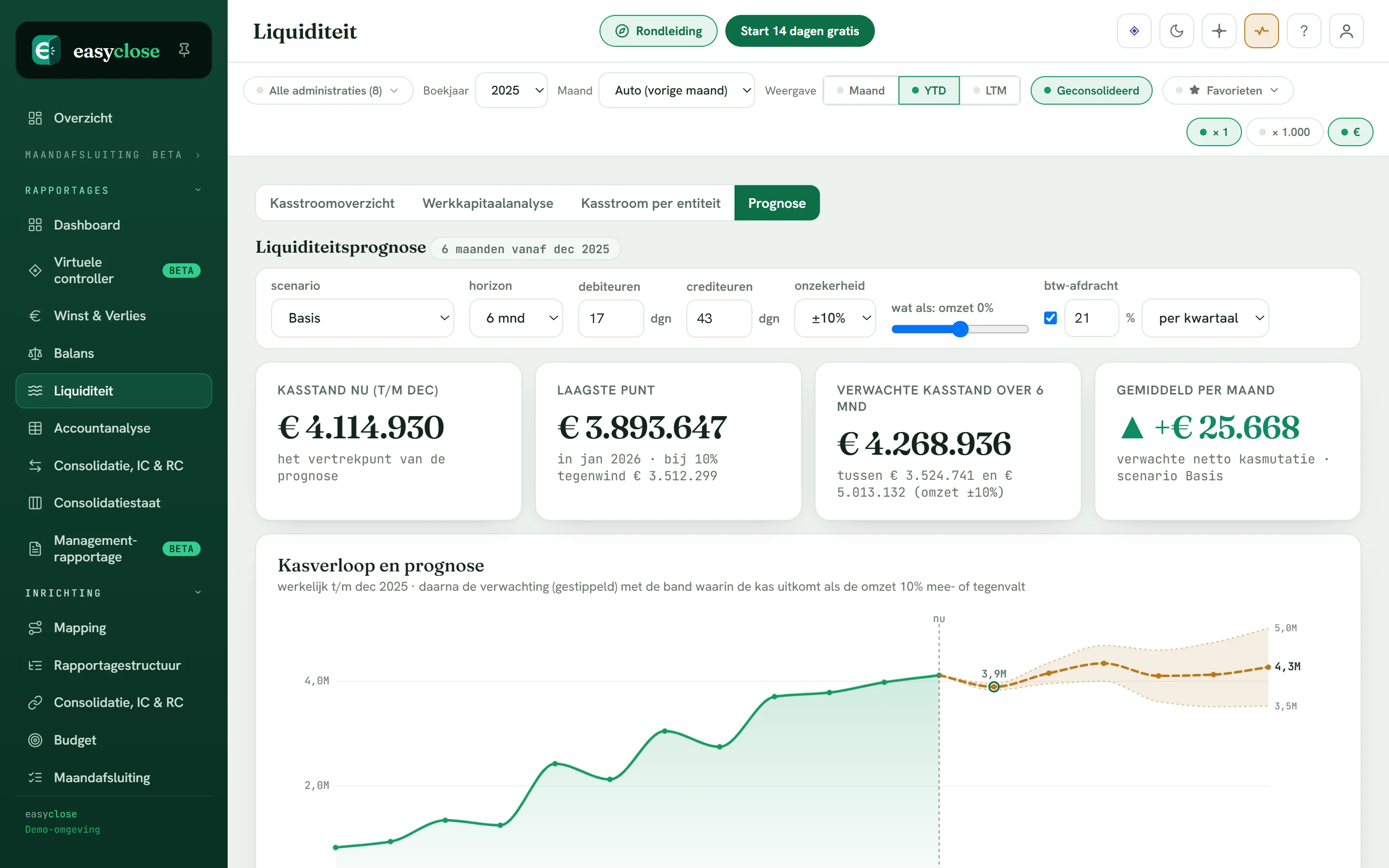Image resolution: width=1389 pixels, height=868 pixels.
Task: Open the user profile icon
Action: point(1347,31)
